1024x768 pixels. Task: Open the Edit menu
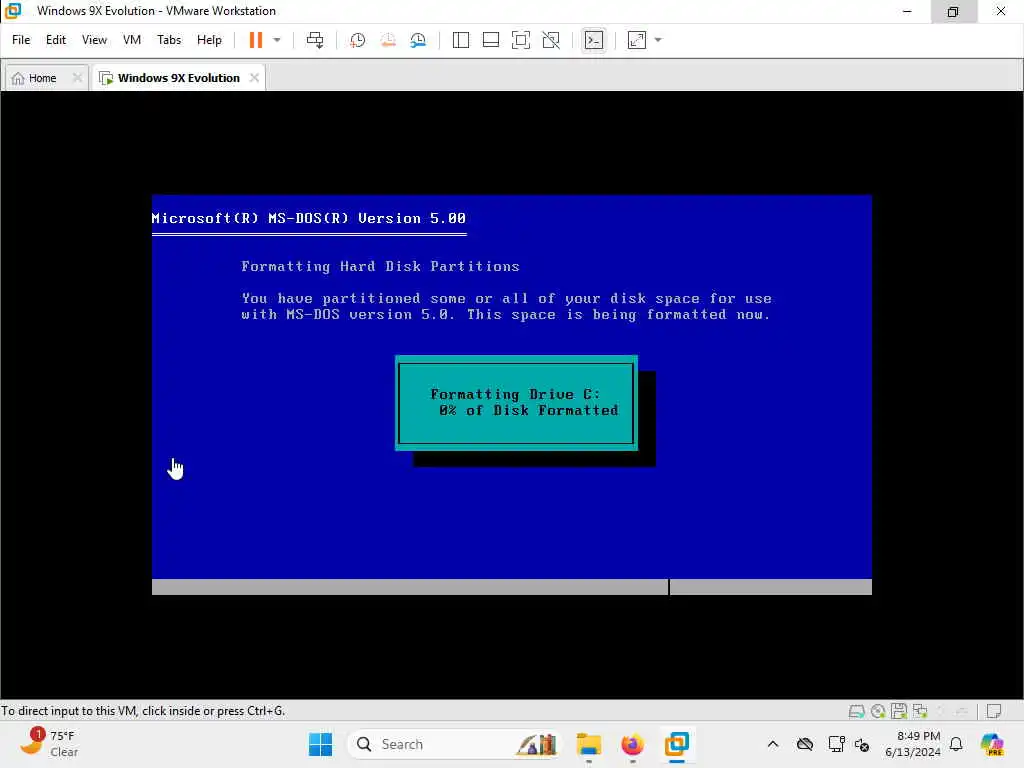tap(56, 40)
